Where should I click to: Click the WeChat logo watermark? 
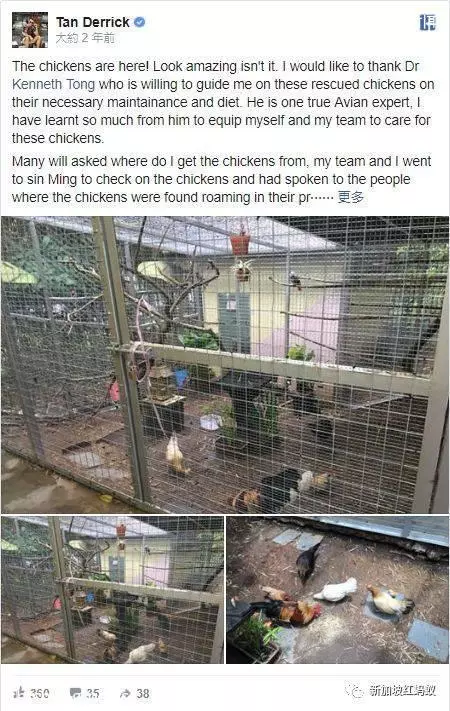pos(354,691)
